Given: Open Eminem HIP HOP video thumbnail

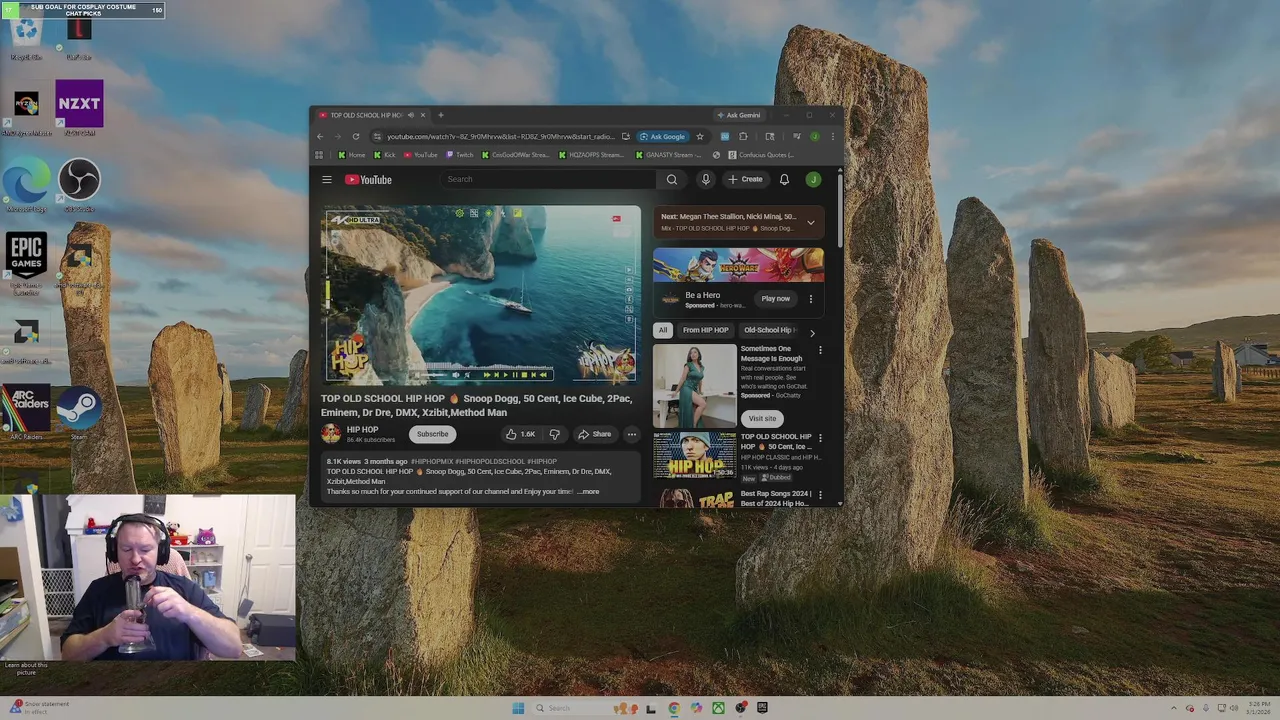Looking at the screenshot, I should [x=694, y=456].
